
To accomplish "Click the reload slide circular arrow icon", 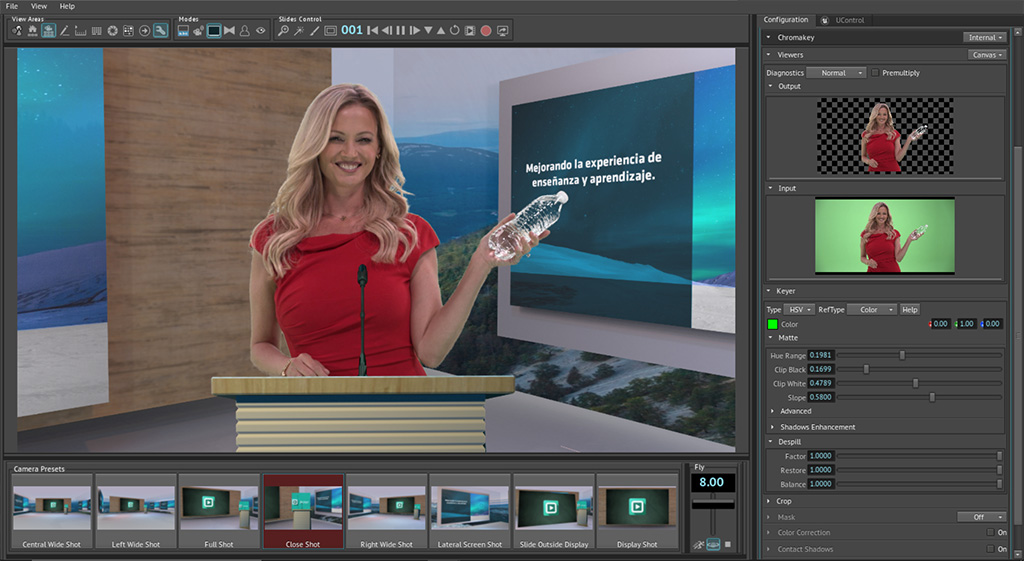I will 455,31.
